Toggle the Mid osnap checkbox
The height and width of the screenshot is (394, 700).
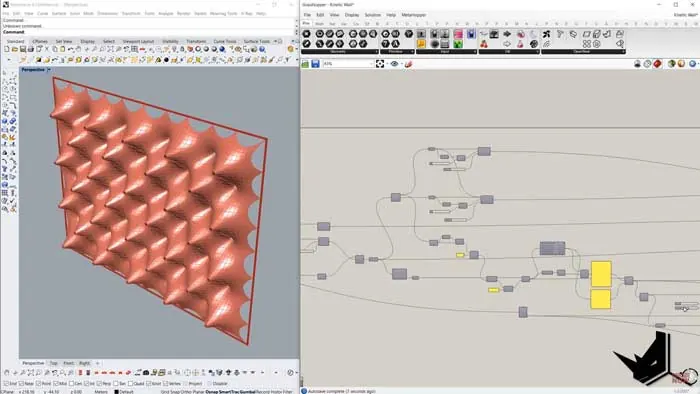point(55,384)
